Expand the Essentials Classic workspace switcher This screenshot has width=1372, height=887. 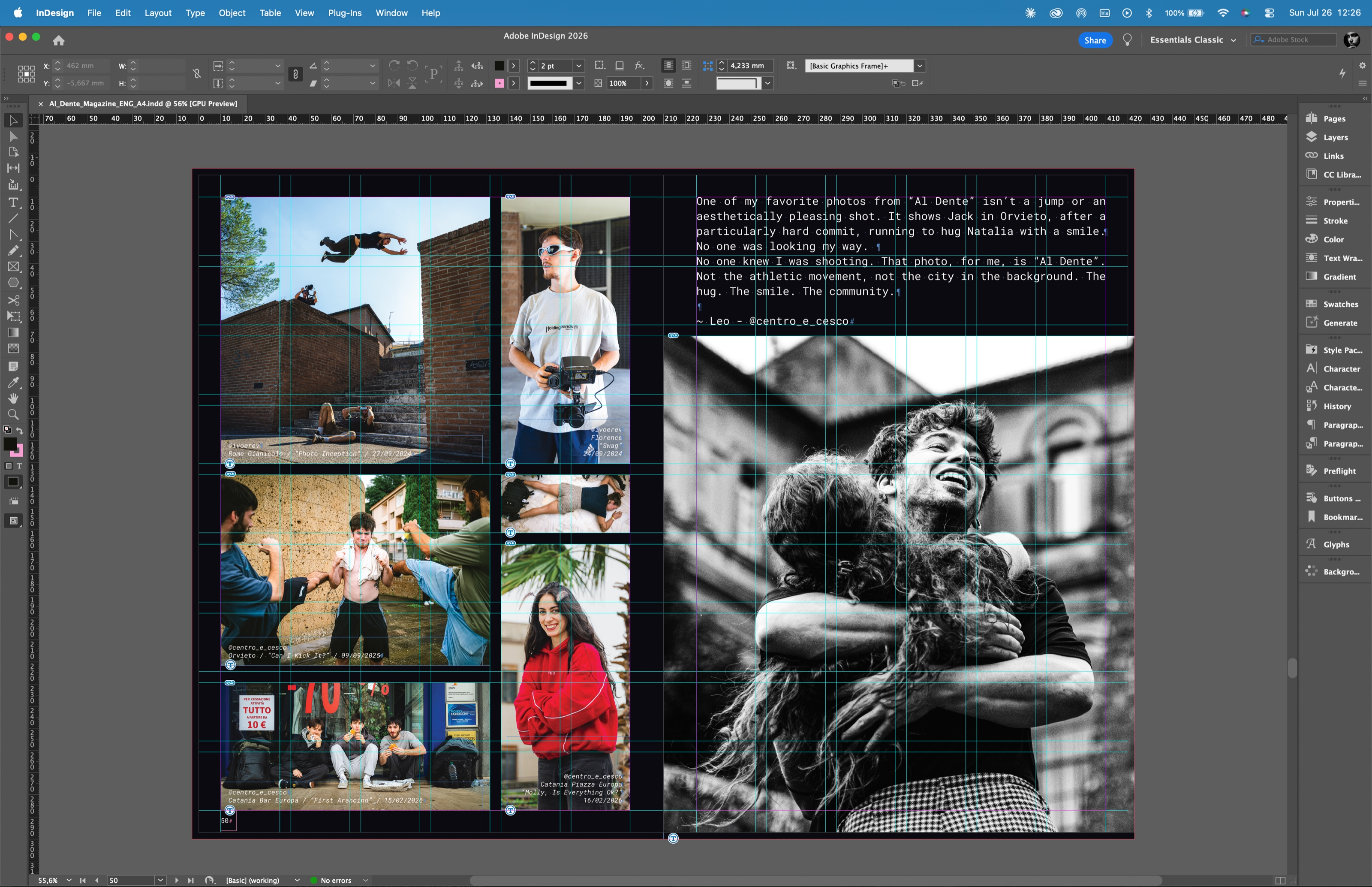(x=1193, y=40)
